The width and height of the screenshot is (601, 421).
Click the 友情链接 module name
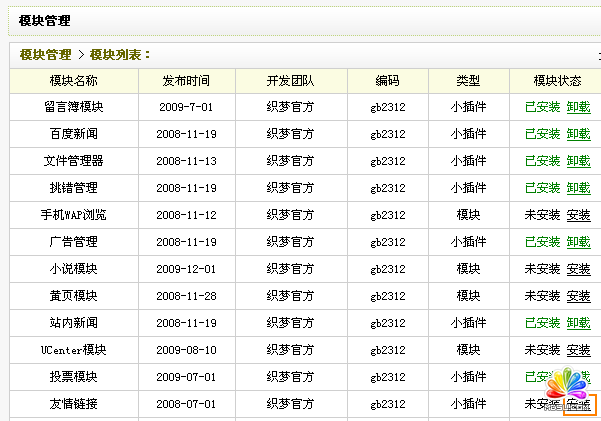click(73, 404)
